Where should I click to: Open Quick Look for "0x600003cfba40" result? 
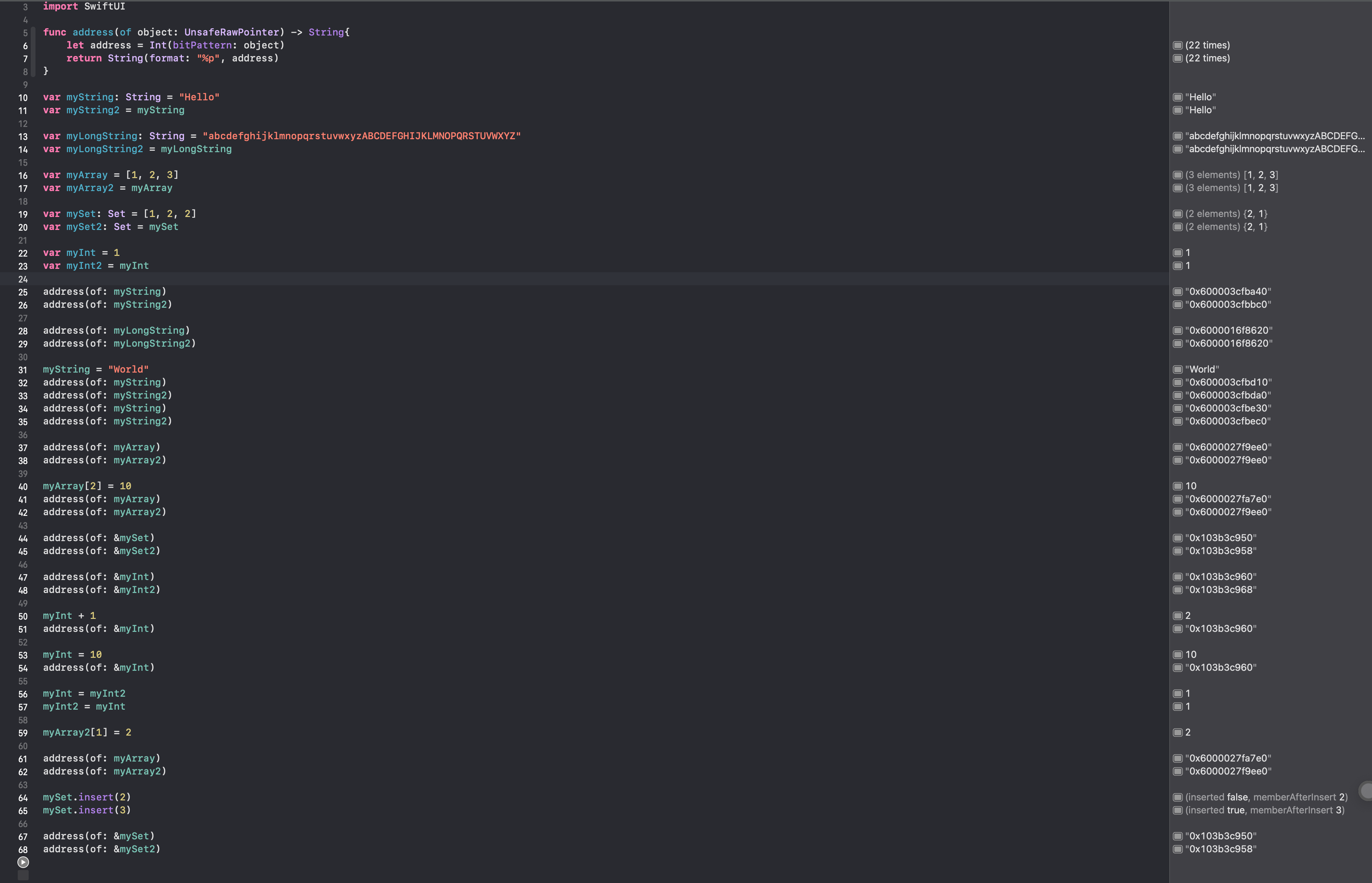(x=1177, y=291)
